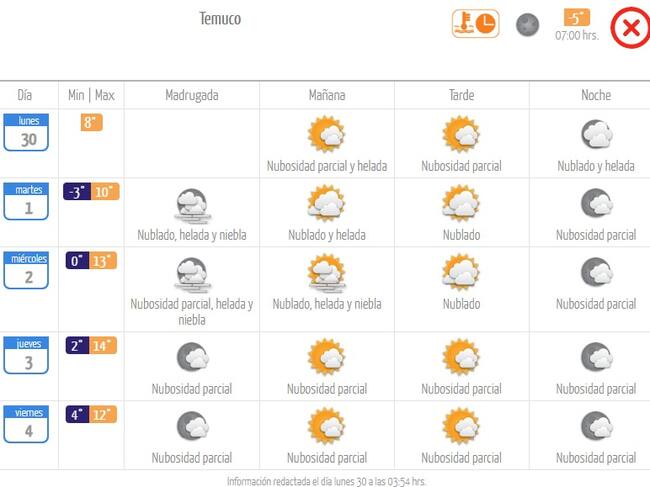Click the Noche column header

tap(596, 95)
